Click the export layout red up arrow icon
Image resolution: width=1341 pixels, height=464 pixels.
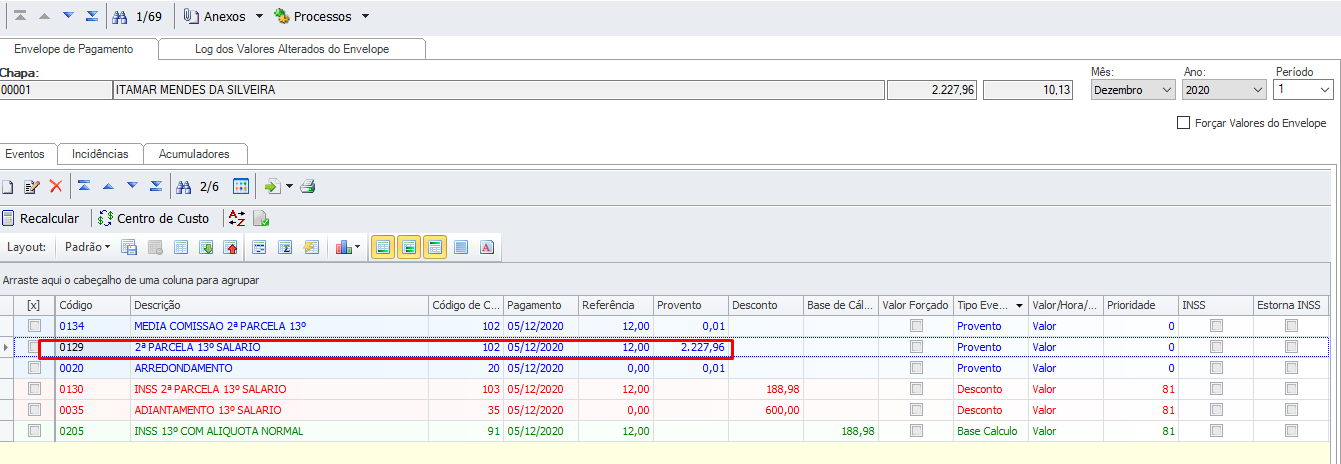(x=232, y=247)
